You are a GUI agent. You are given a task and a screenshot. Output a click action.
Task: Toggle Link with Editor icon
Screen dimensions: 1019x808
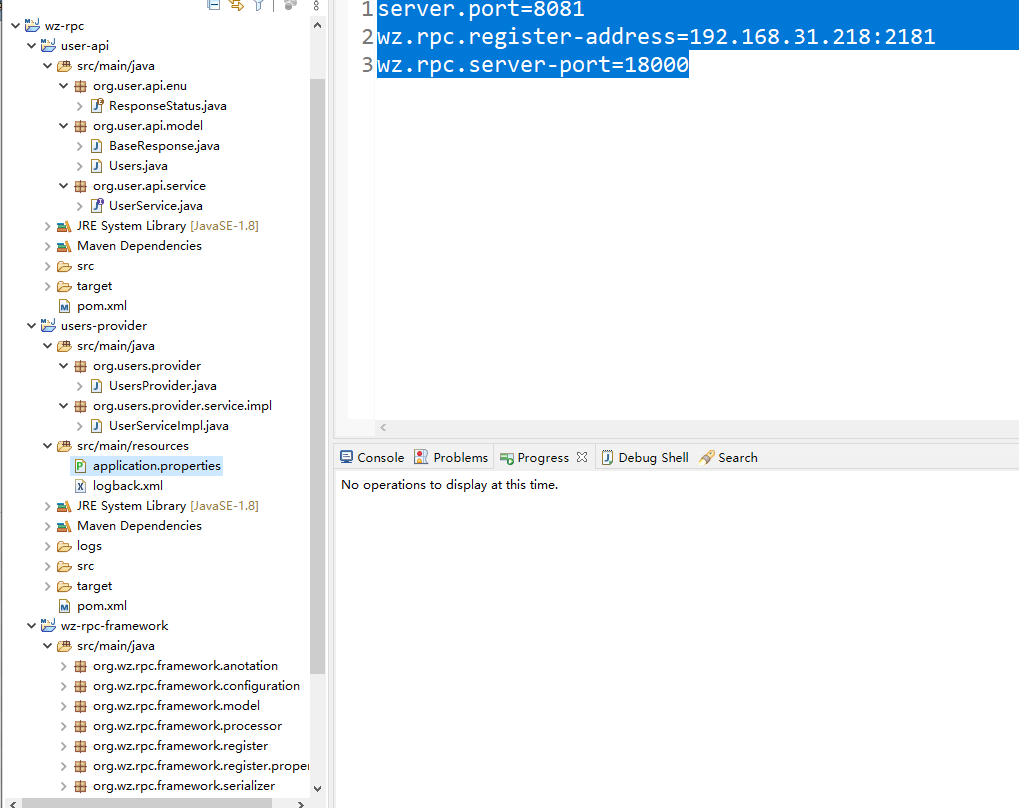[236, 5]
